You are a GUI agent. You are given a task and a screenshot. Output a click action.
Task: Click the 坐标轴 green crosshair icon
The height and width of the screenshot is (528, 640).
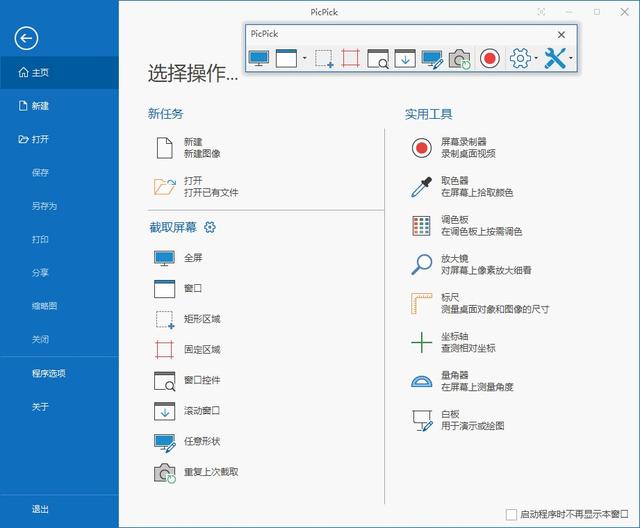(x=422, y=342)
